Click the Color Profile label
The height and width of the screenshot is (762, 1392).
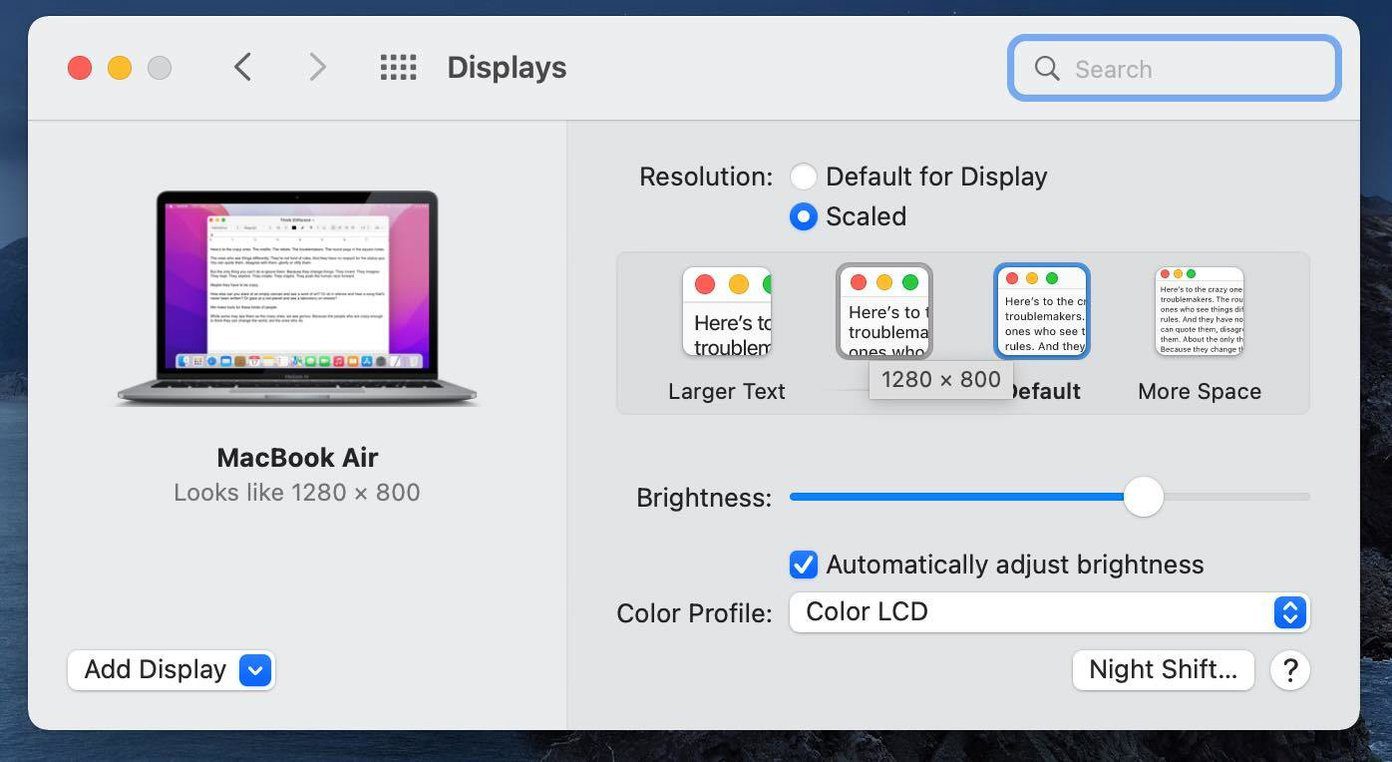[695, 613]
